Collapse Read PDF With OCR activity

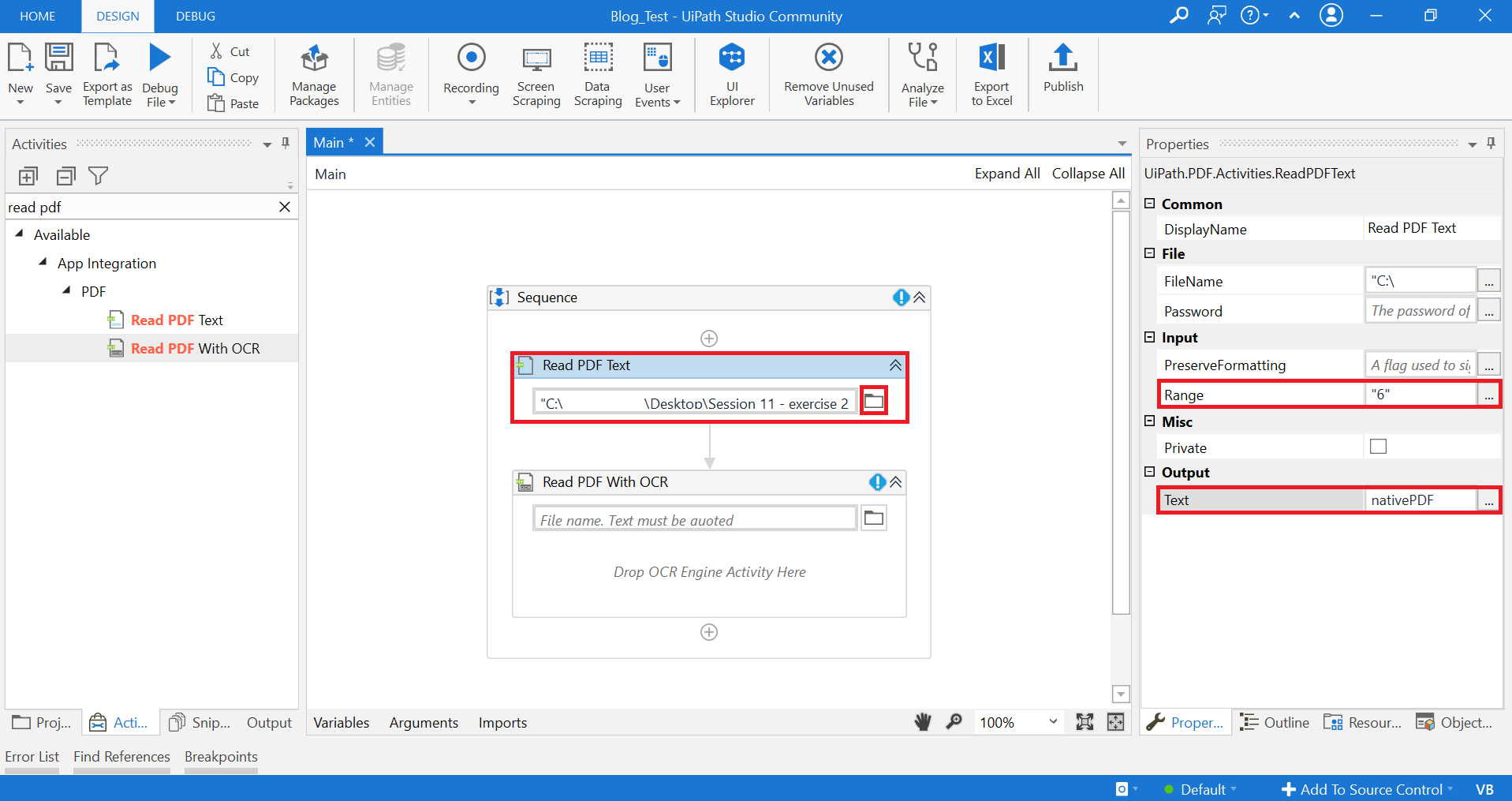coord(895,482)
